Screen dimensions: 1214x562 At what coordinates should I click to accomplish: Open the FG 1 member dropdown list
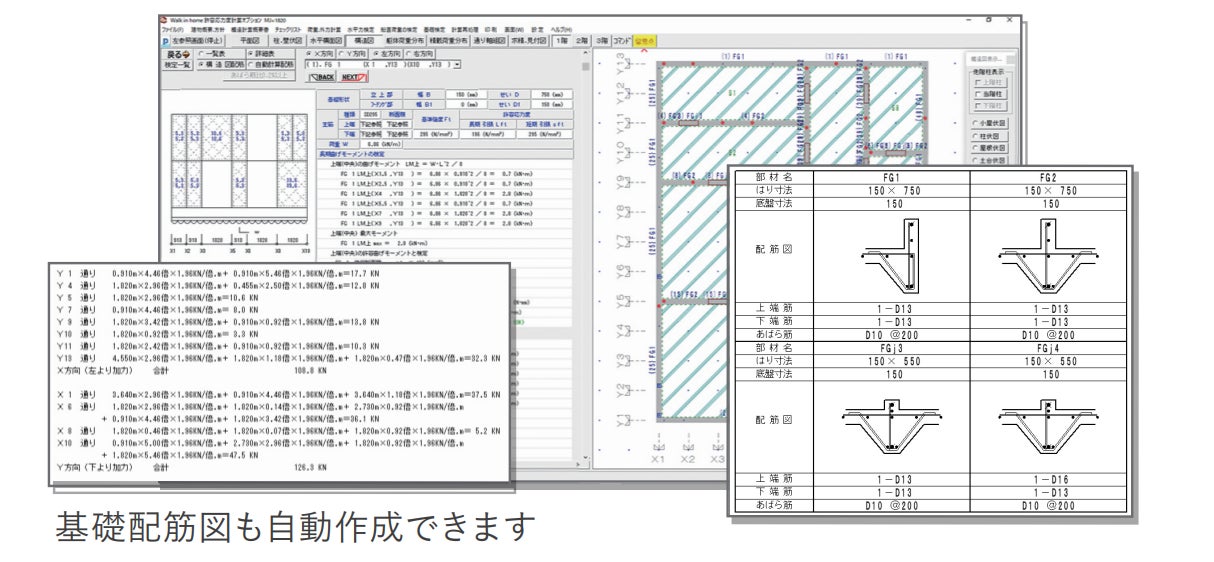tap(456, 64)
